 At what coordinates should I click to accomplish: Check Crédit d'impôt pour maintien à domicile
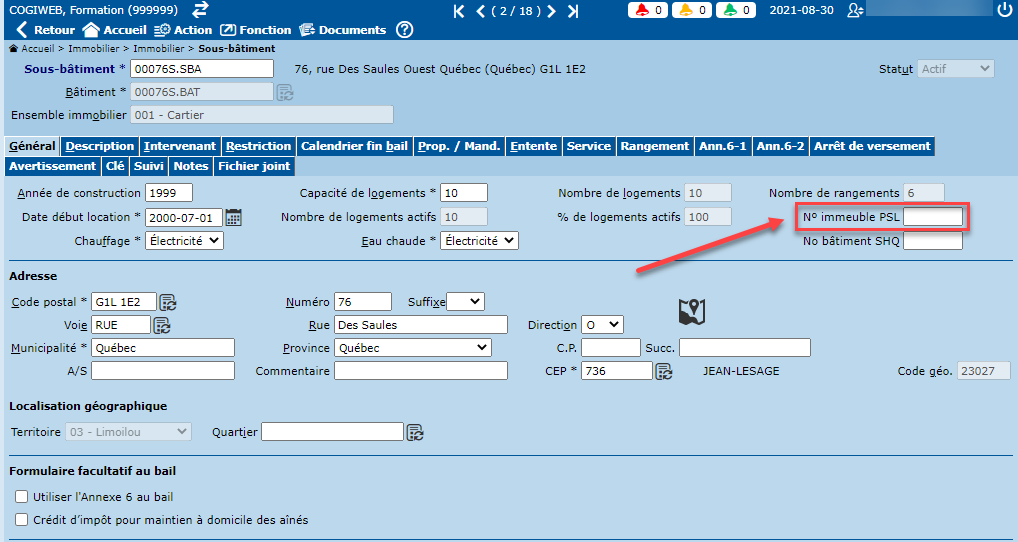click(x=22, y=520)
